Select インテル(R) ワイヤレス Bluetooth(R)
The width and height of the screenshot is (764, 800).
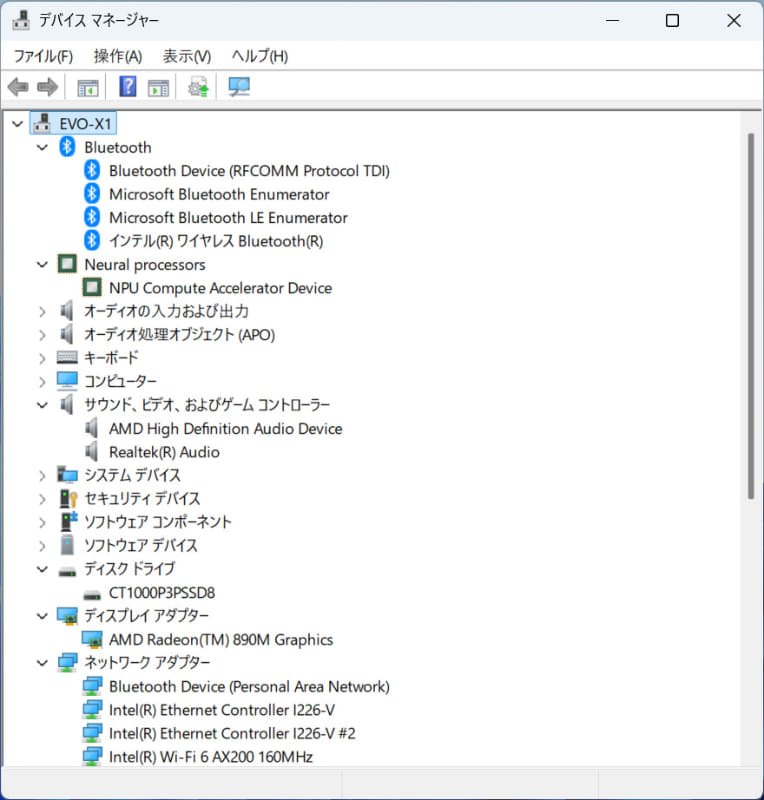pyautogui.click(x=216, y=241)
